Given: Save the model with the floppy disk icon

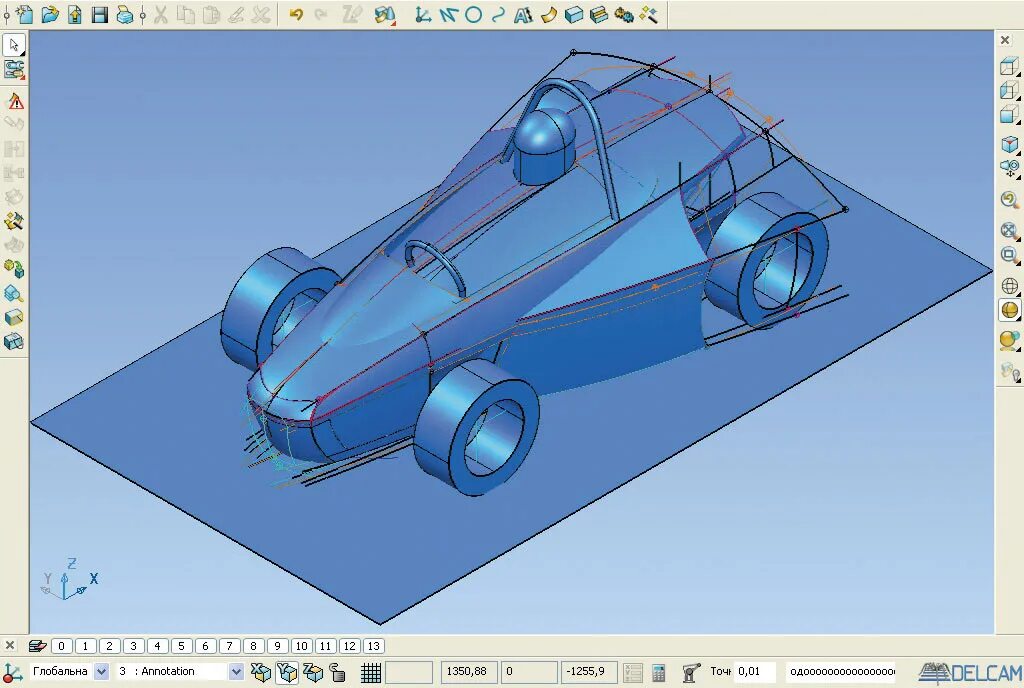Looking at the screenshot, I should [99, 14].
